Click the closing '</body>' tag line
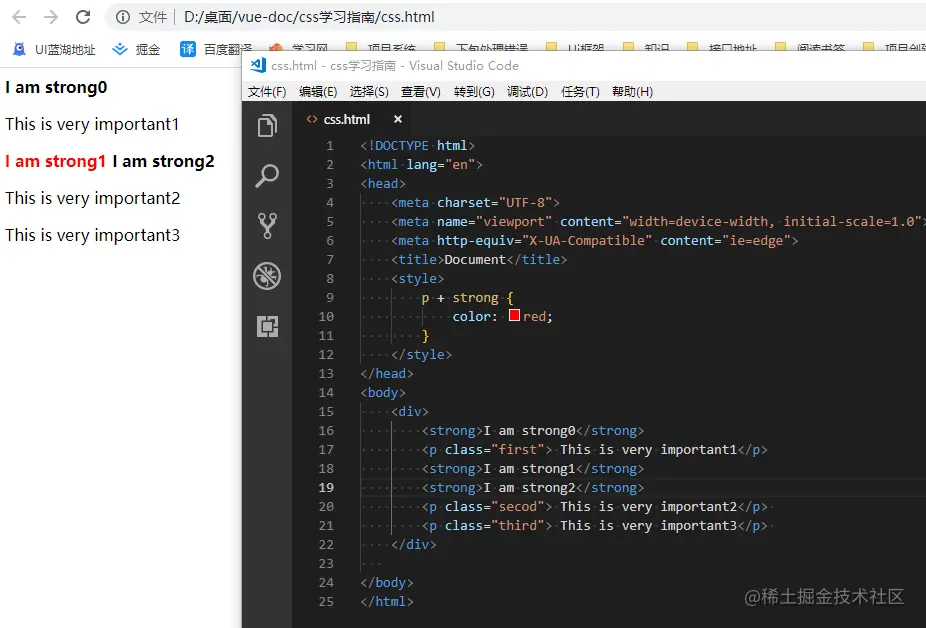Screen dimensions: 926x628 387,583
